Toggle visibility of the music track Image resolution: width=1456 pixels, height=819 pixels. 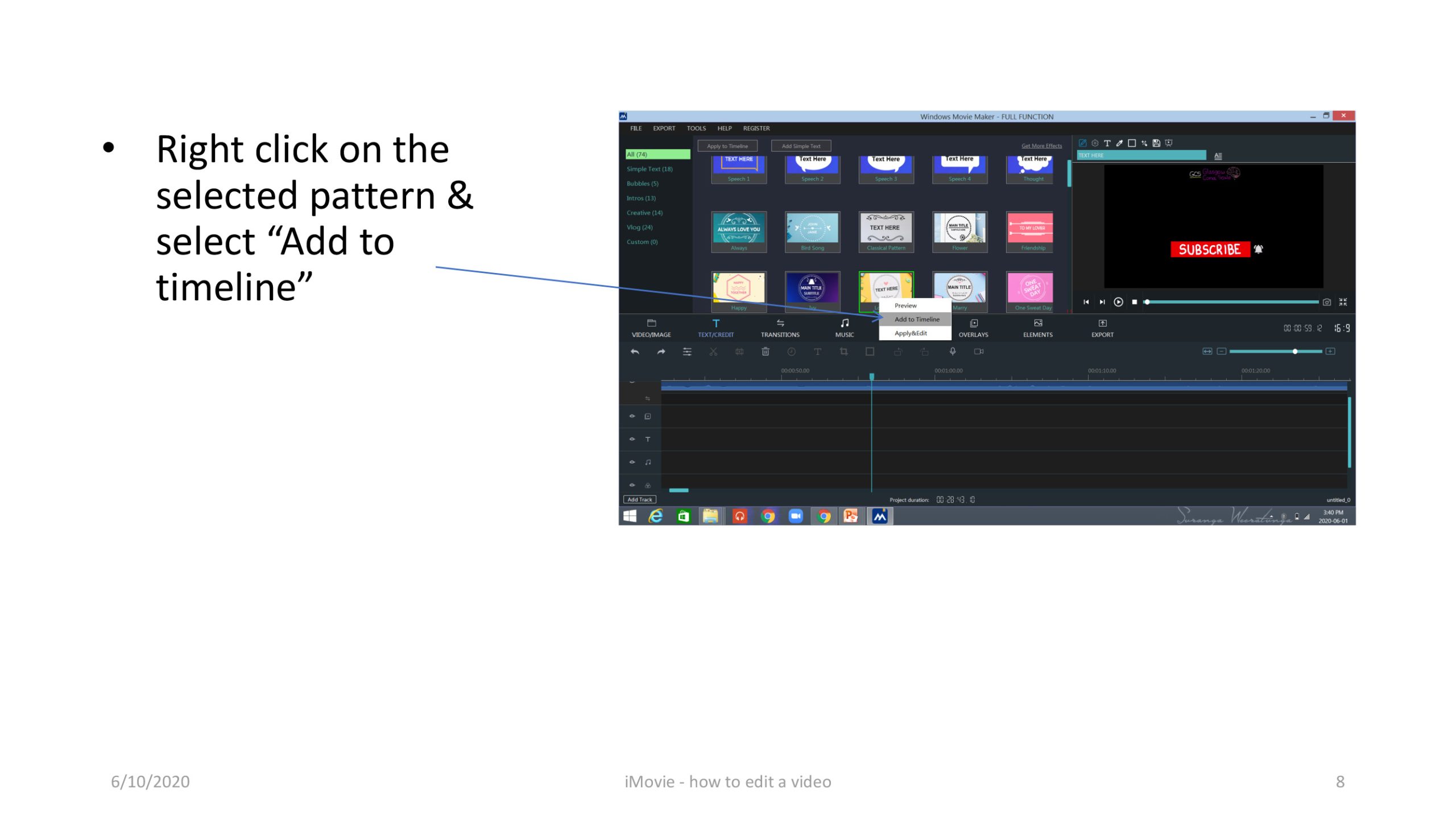(x=632, y=462)
